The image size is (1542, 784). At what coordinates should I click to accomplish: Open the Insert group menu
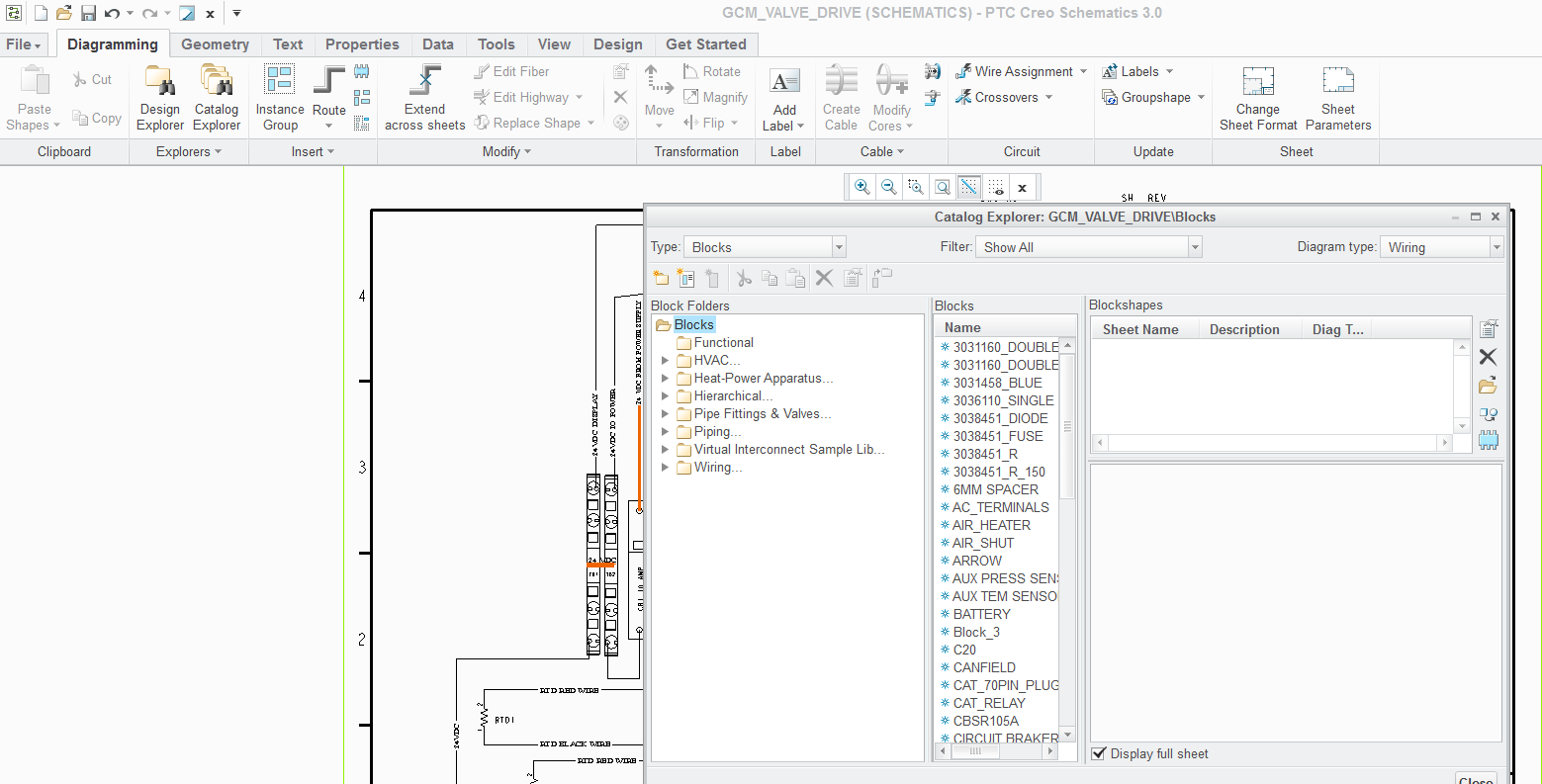(313, 151)
